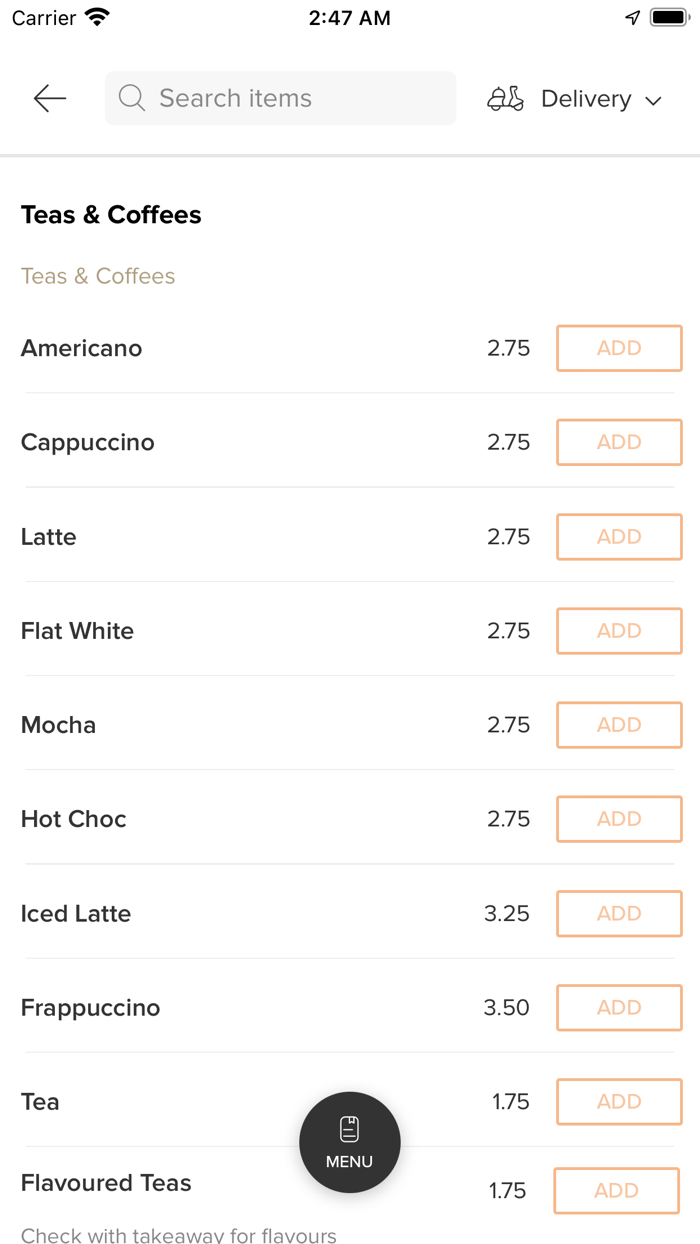Tap the location arrow in status bar
700x1244 pixels.
coord(632,17)
